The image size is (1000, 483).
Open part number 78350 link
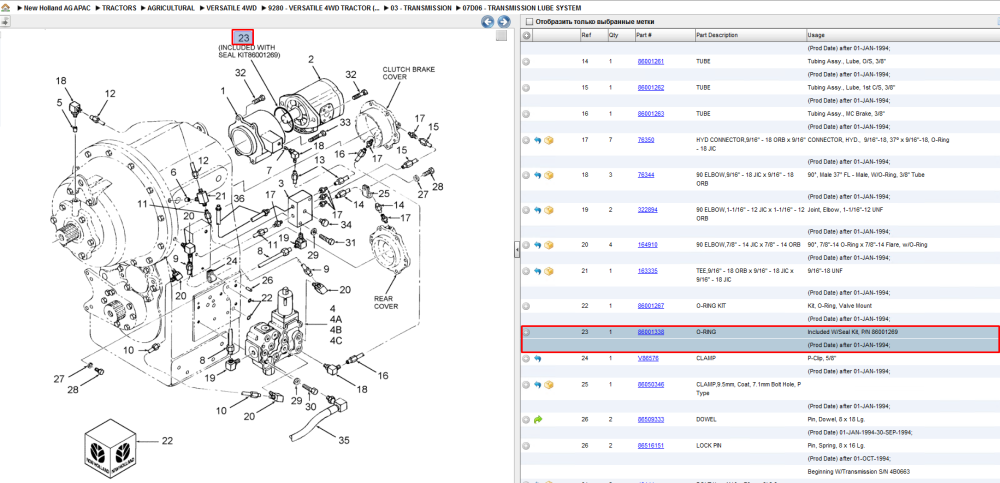pyautogui.click(x=646, y=140)
